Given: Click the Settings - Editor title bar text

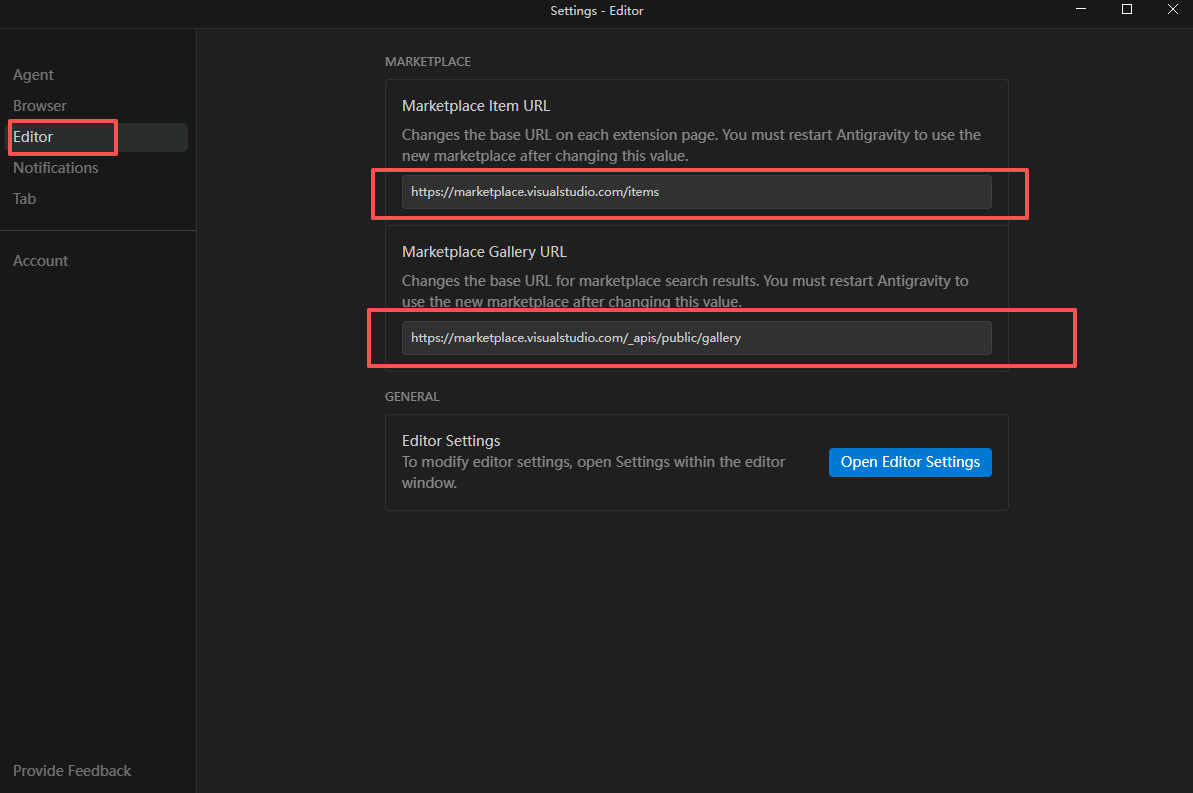Looking at the screenshot, I should click(596, 10).
